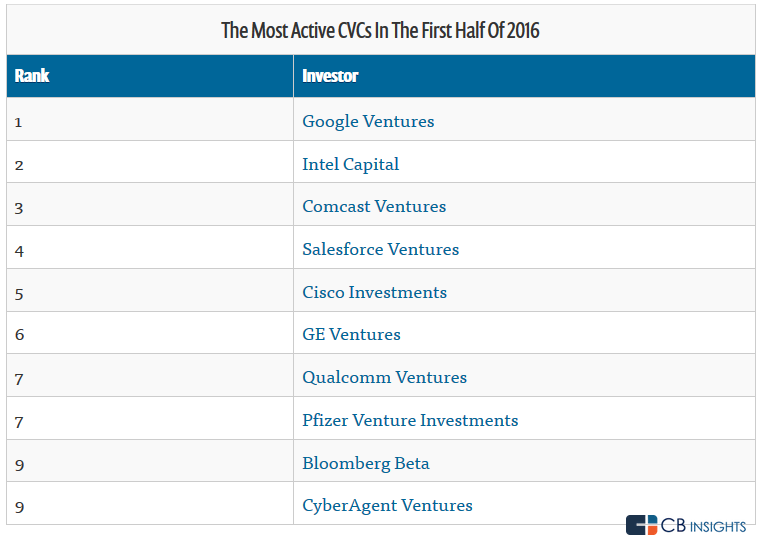
Task: Open the Qualcomm Ventures link
Action: pyautogui.click(x=384, y=377)
